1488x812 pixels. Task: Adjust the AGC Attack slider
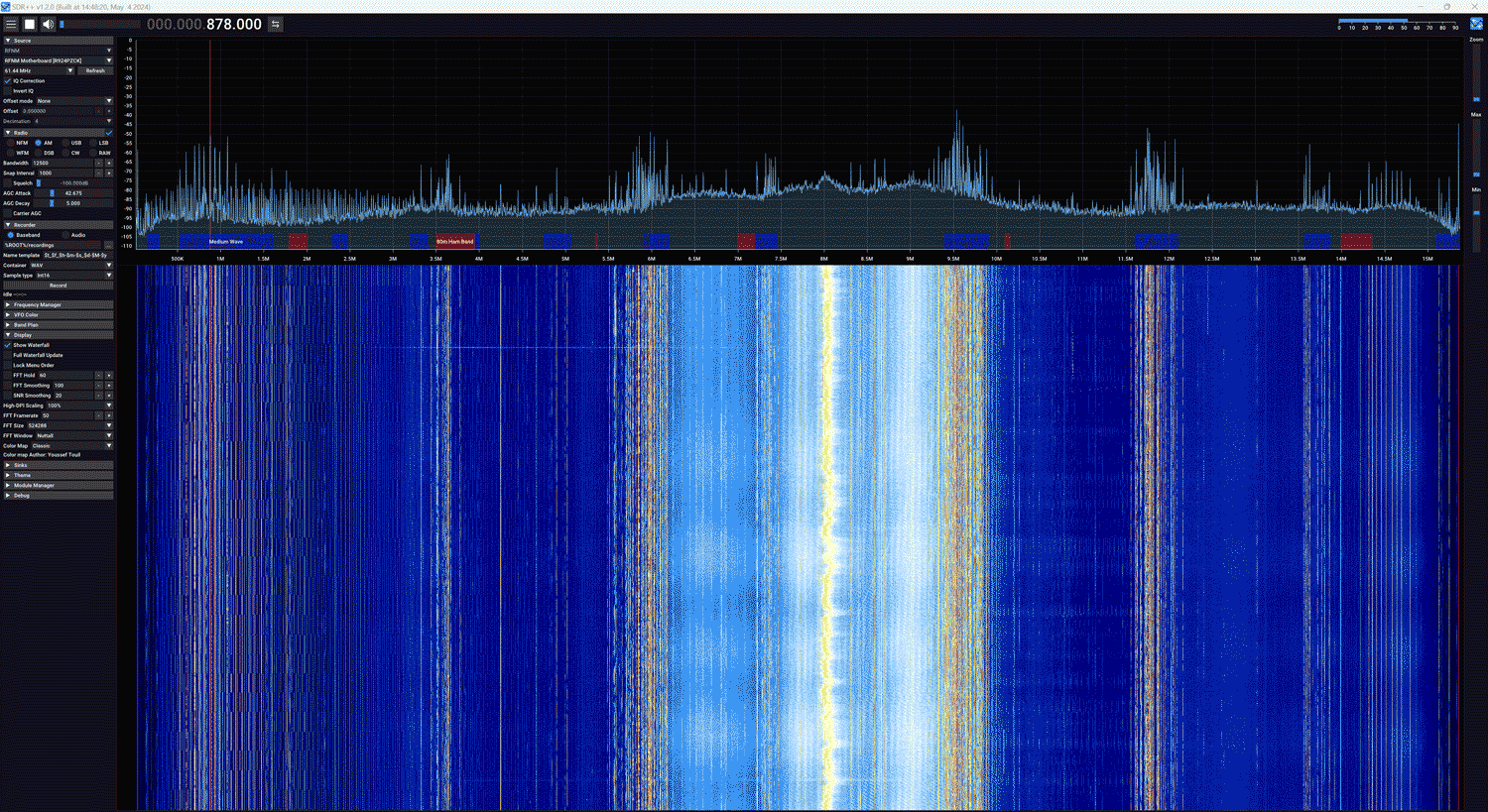coord(74,192)
